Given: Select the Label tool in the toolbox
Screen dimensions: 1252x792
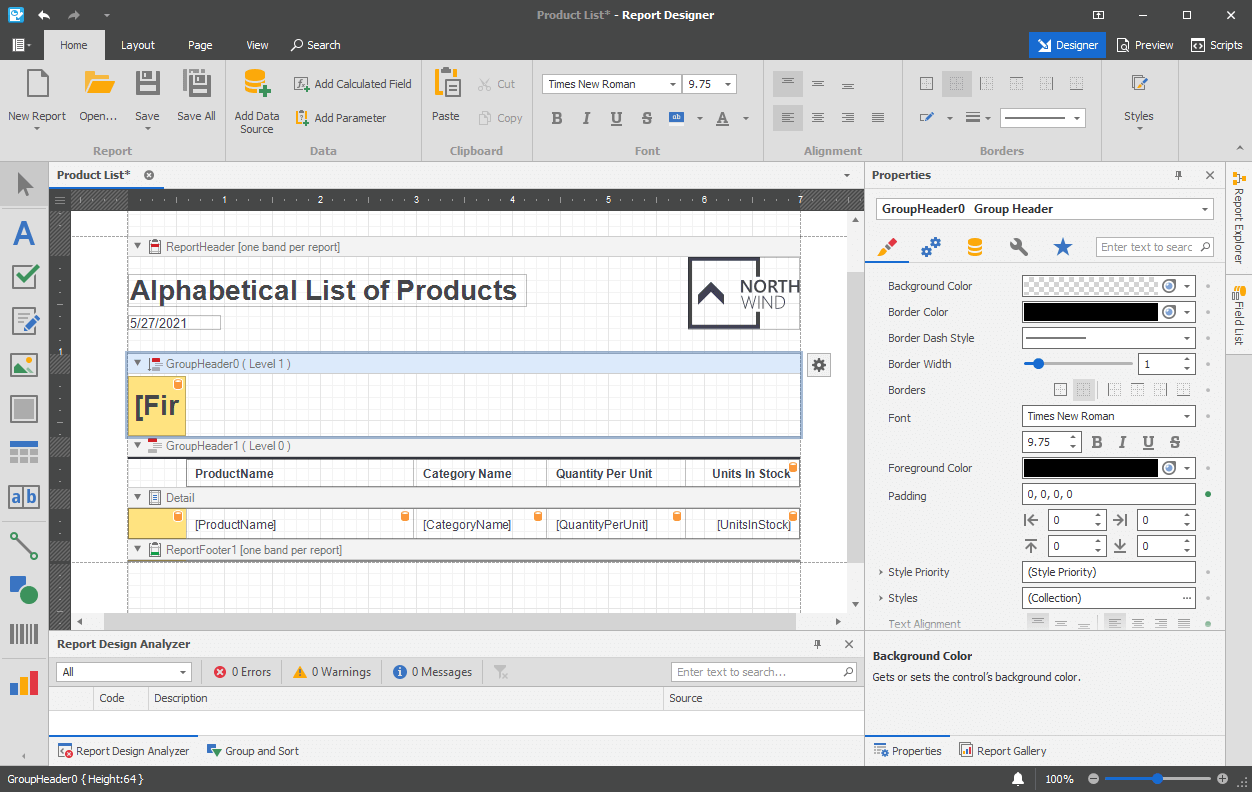Looking at the screenshot, I should tap(23, 233).
